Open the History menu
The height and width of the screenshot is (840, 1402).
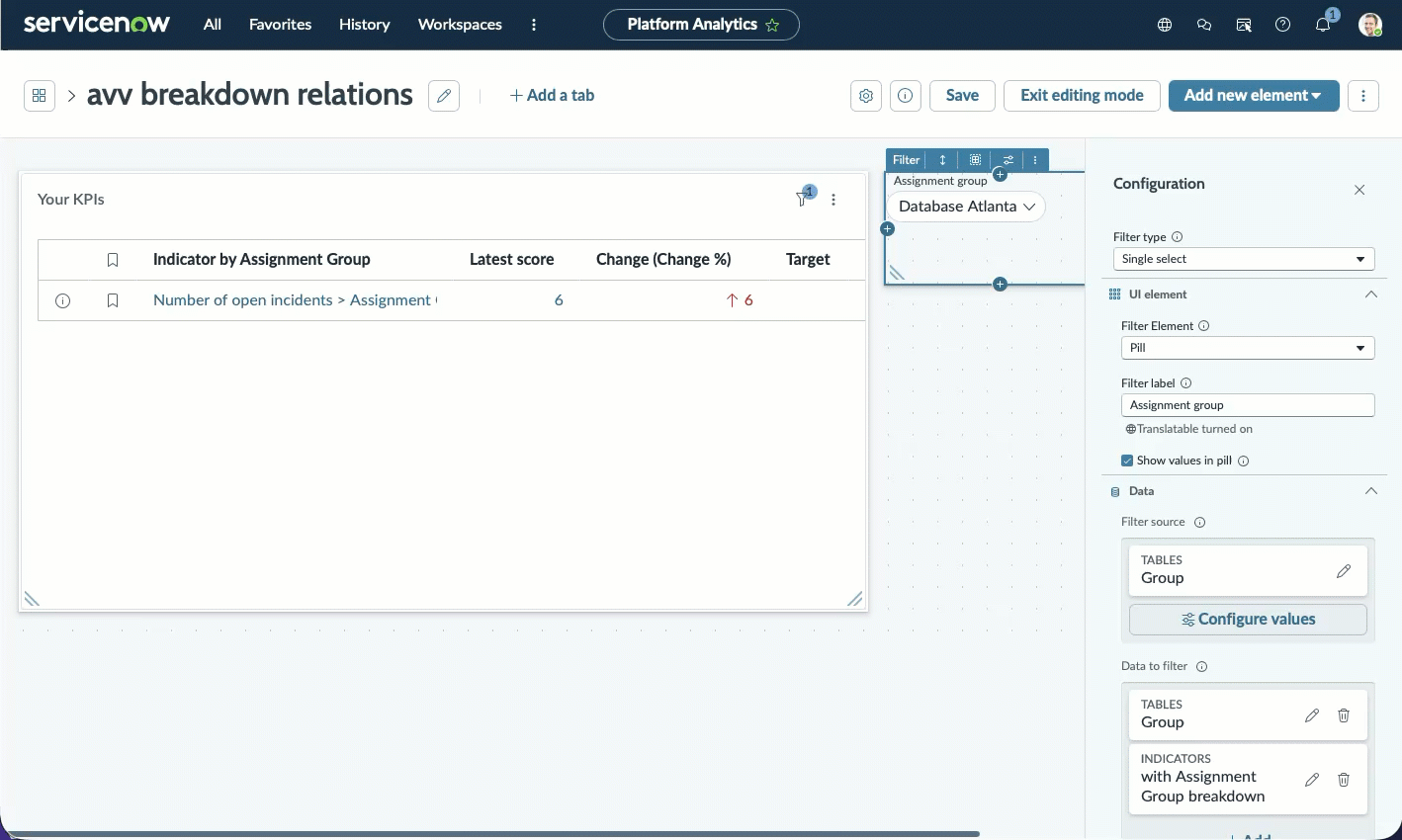click(365, 25)
